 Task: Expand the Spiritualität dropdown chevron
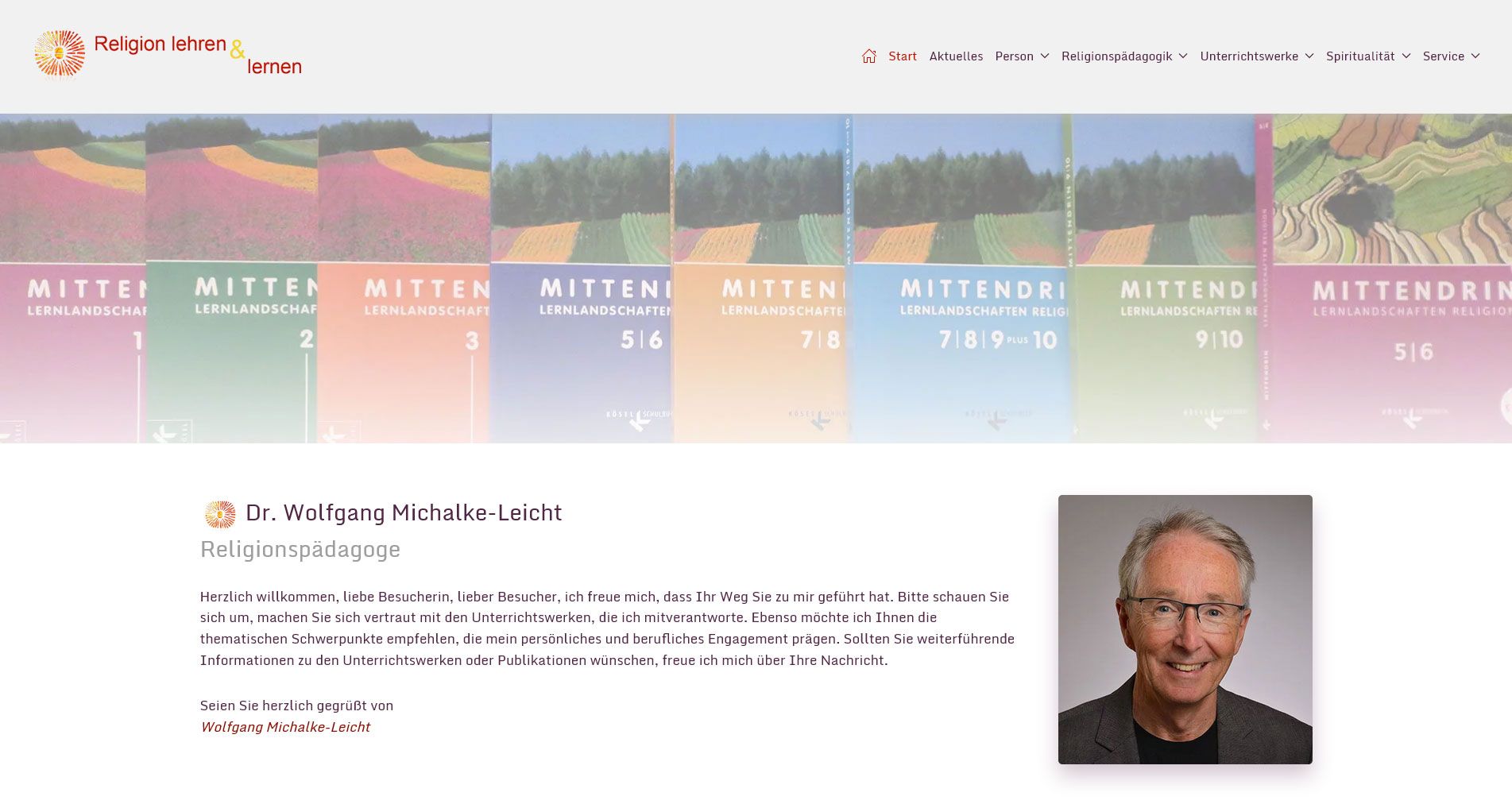tap(1406, 56)
